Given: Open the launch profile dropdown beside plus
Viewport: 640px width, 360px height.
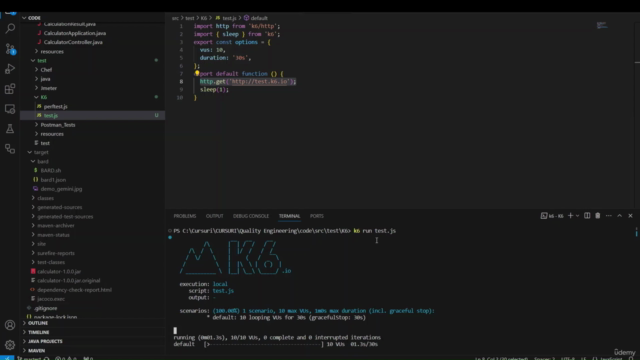Looking at the screenshot, I should tap(577, 216).
